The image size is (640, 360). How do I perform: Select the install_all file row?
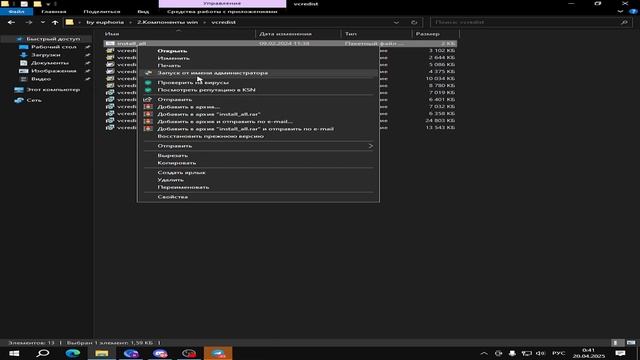(280, 43)
